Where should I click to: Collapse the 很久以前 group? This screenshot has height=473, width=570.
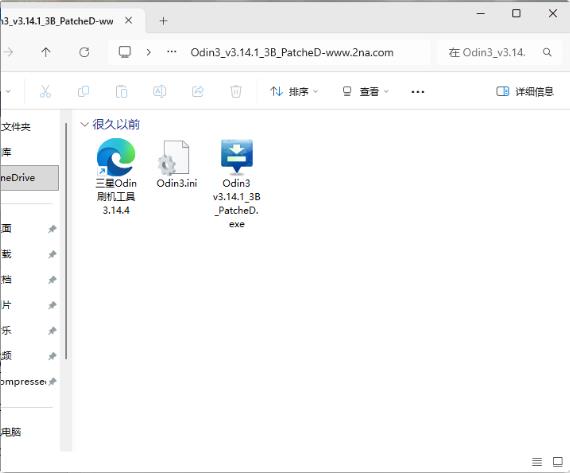pos(84,125)
